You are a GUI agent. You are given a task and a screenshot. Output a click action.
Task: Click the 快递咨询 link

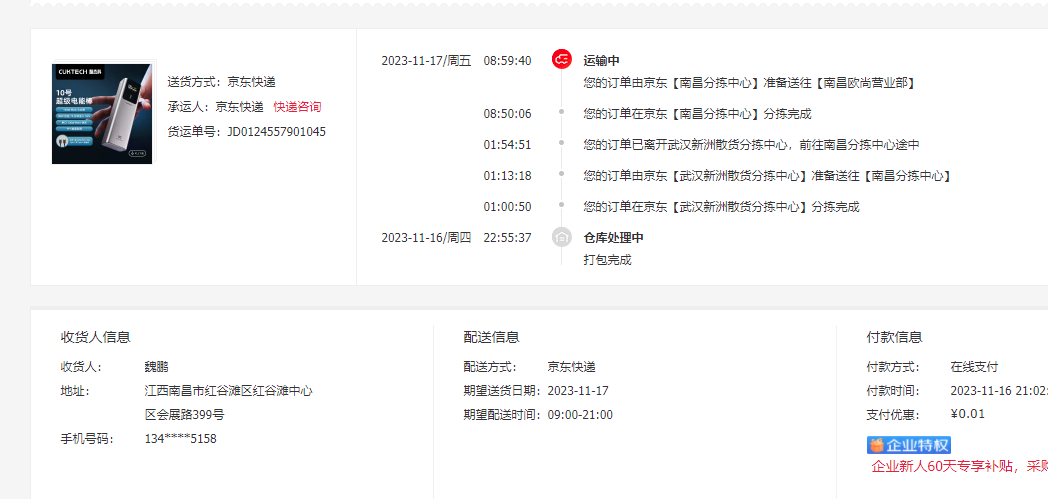pos(297,107)
